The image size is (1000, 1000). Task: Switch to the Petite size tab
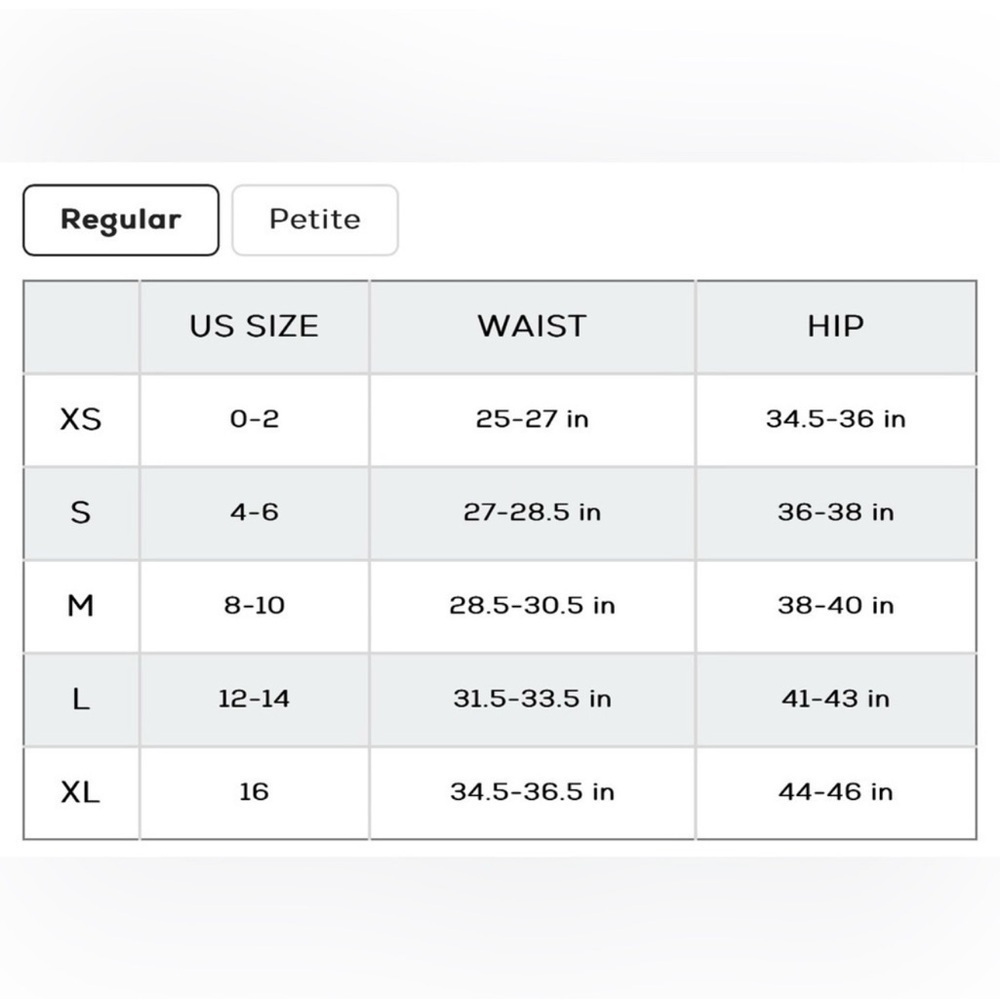pyautogui.click(x=315, y=220)
